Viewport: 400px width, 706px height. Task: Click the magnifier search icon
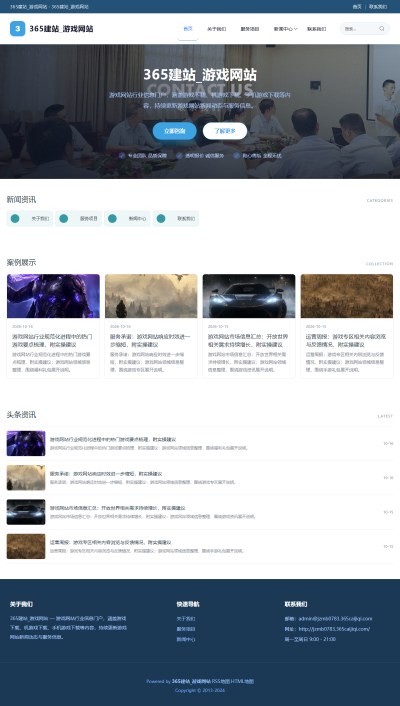(382, 29)
